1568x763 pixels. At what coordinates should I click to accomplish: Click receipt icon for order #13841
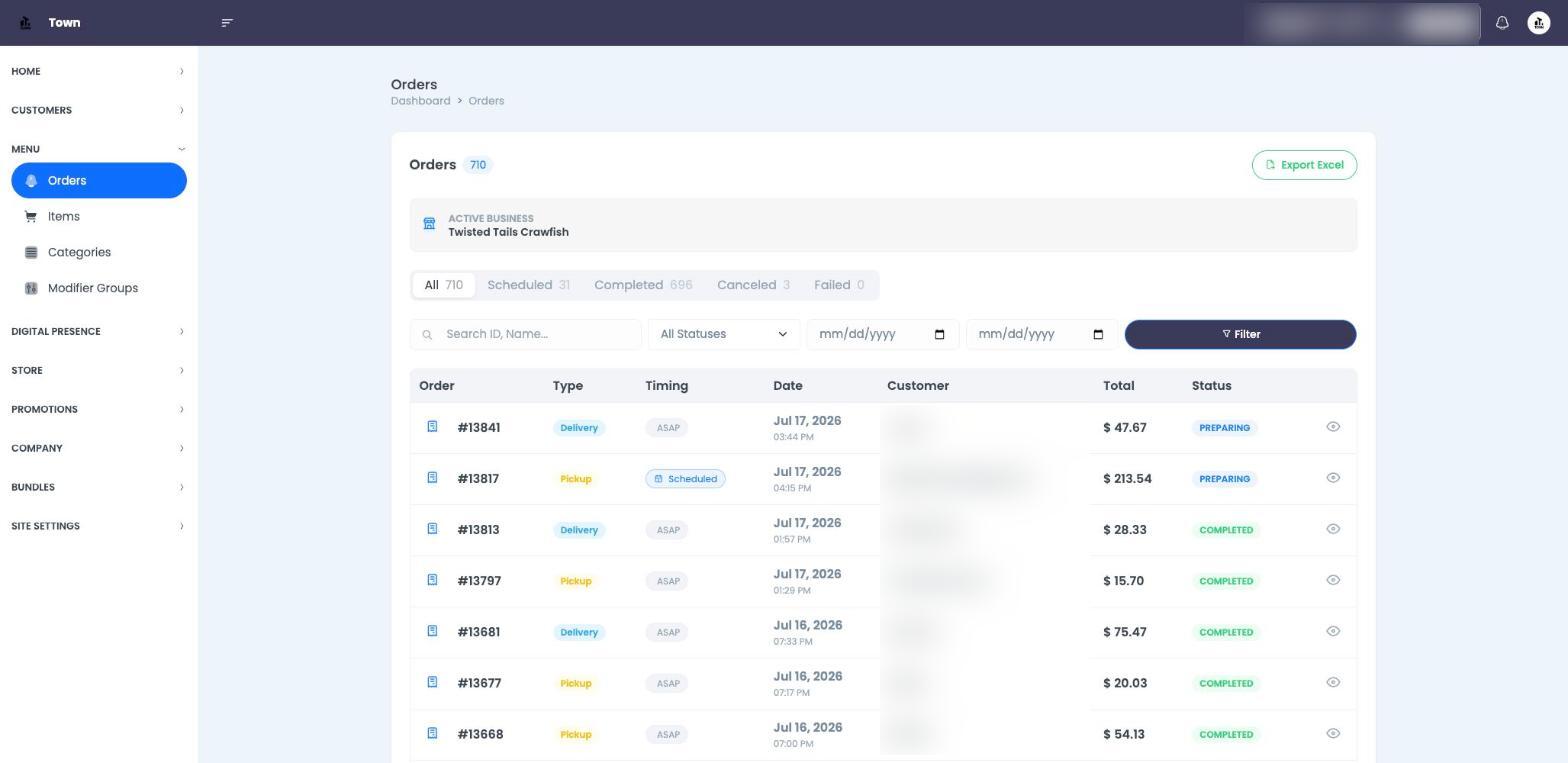point(432,427)
